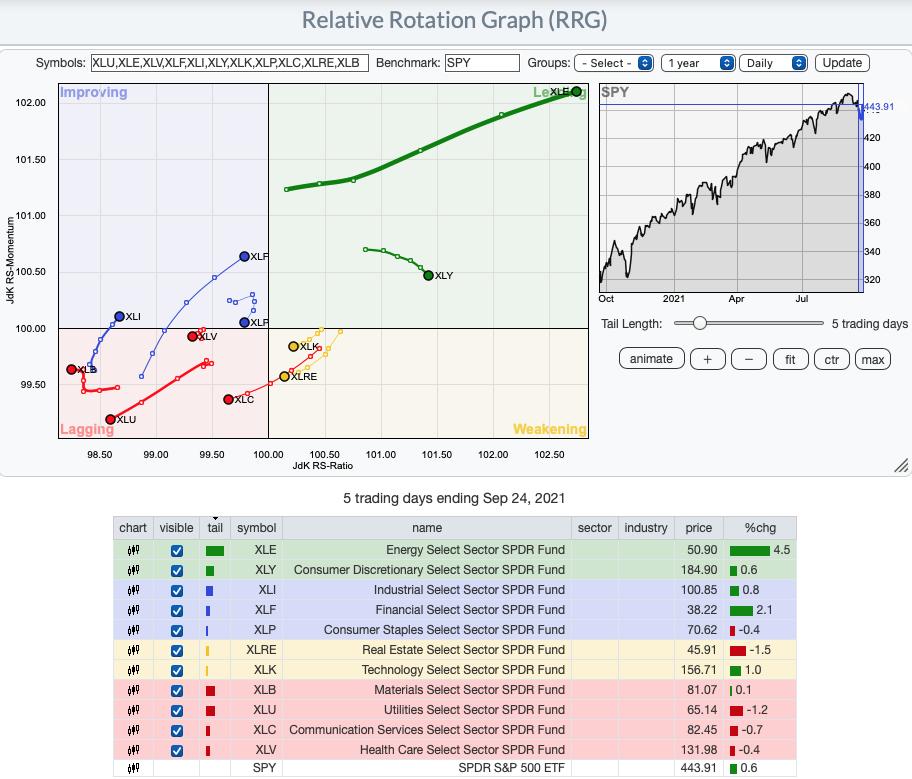Click the ctr button
This screenshot has height=779, width=912.
(832, 359)
